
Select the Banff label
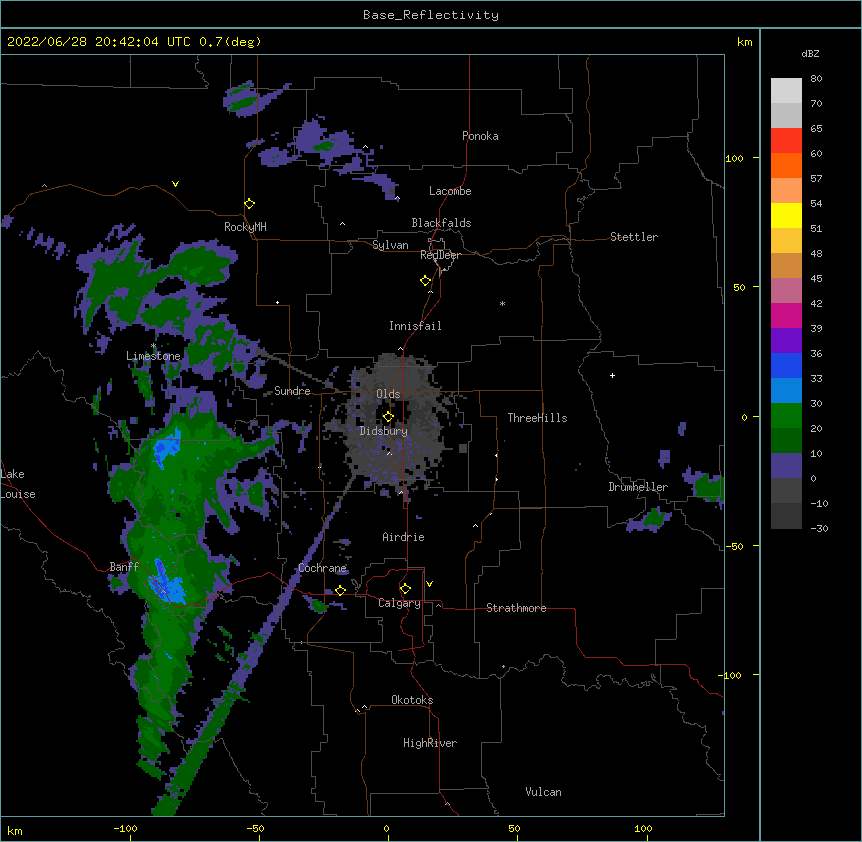pos(124,567)
